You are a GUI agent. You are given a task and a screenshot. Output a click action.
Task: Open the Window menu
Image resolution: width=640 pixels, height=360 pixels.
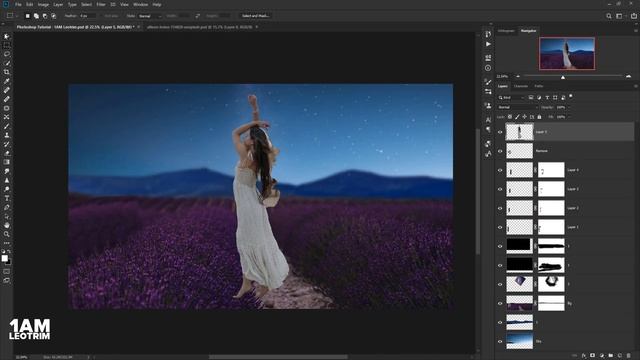(x=140, y=4)
